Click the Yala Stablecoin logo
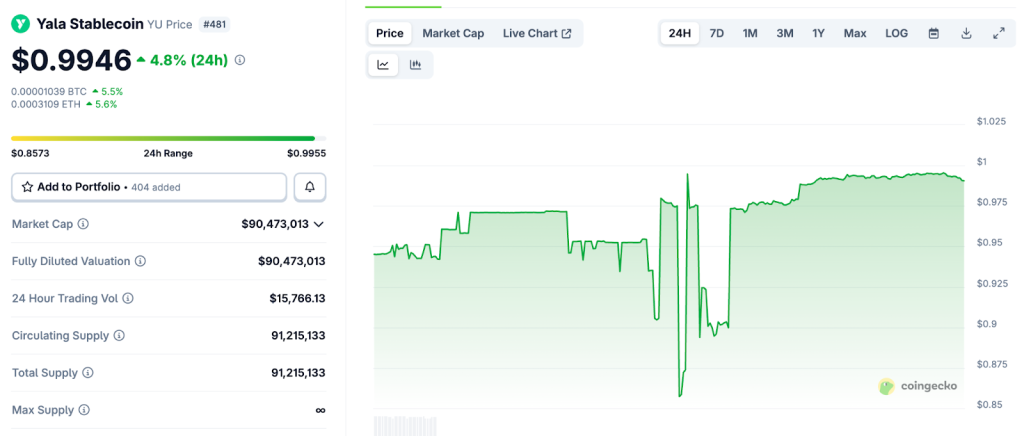 20,23
